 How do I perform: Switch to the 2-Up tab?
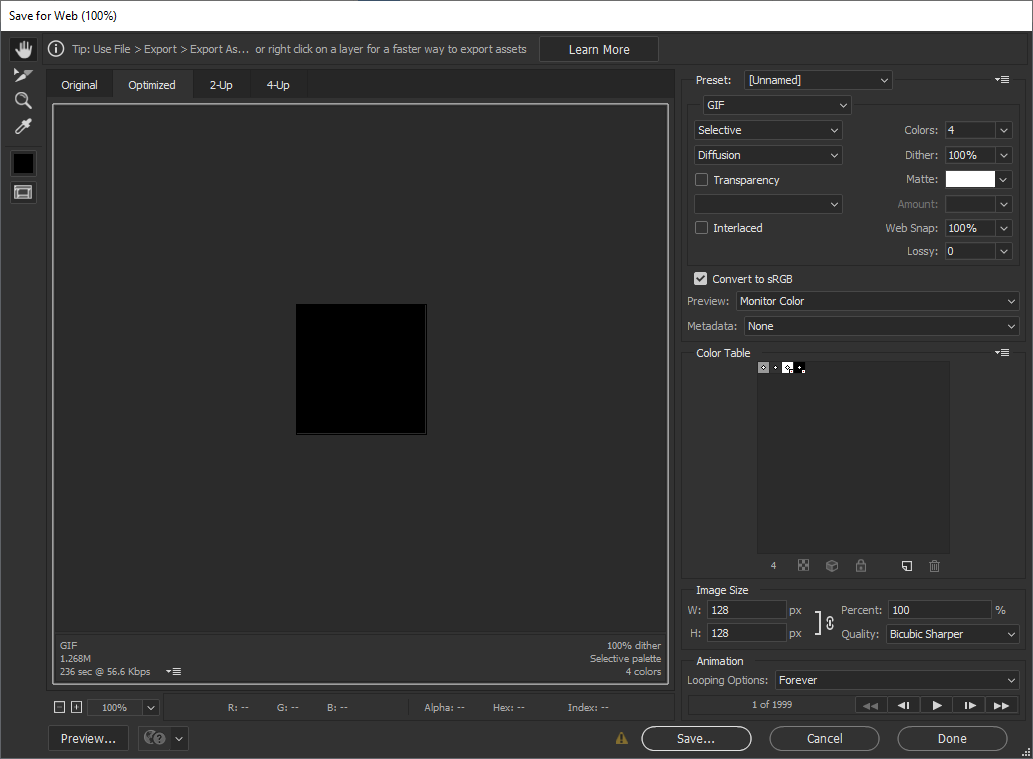tap(221, 85)
